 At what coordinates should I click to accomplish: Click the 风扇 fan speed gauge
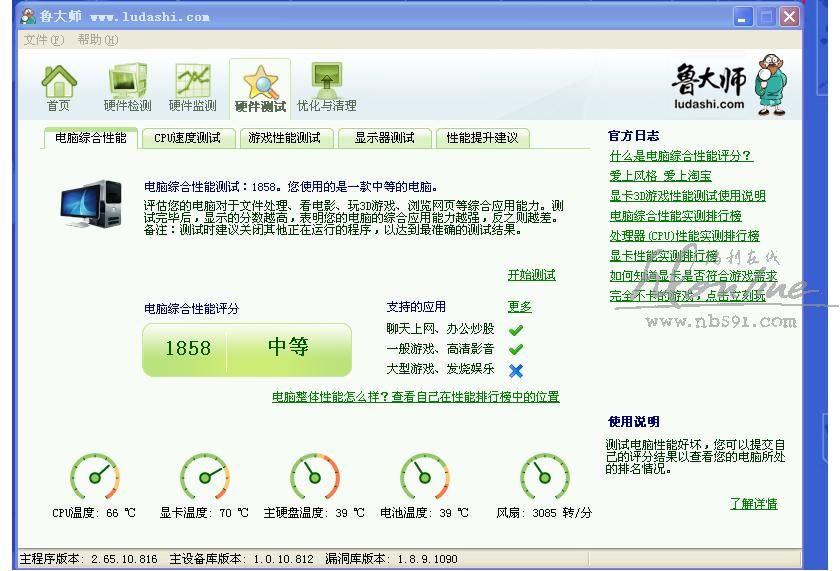(x=545, y=477)
